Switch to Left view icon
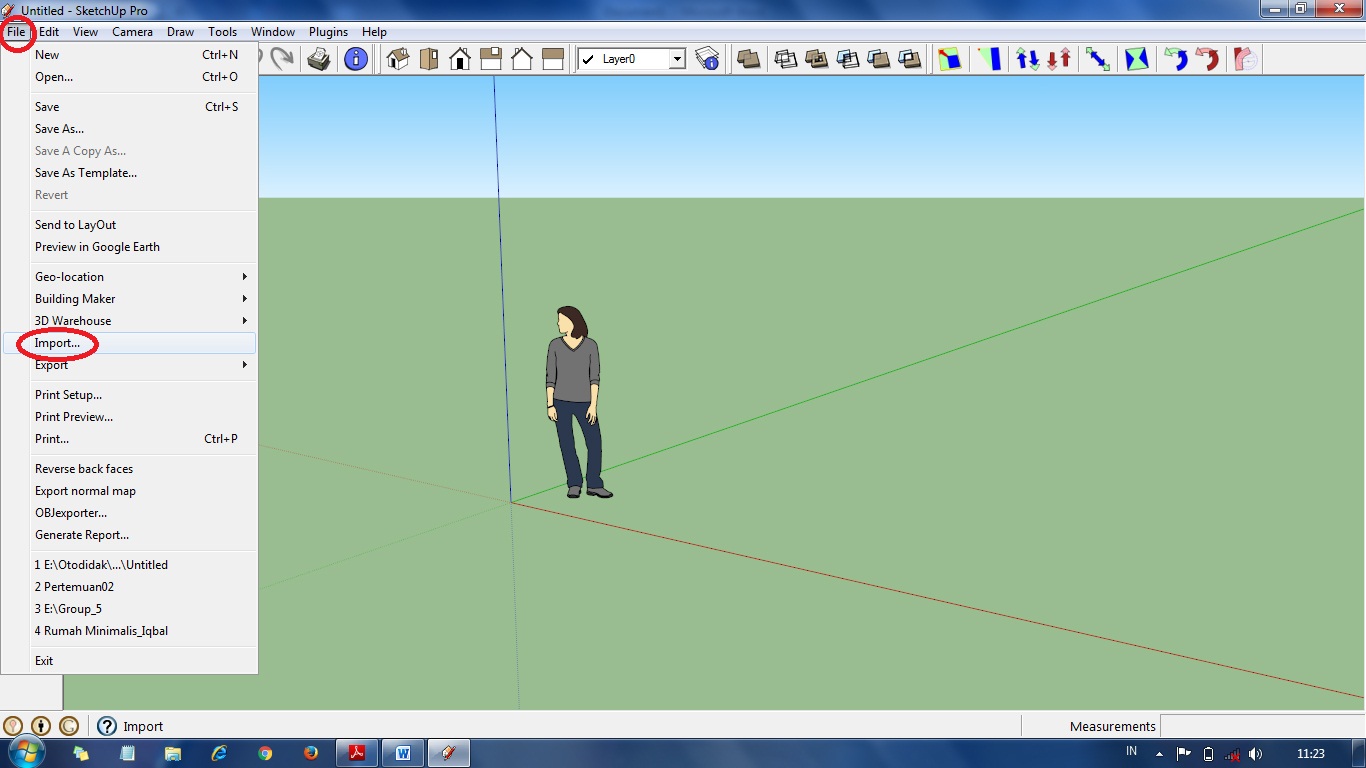 (553, 59)
